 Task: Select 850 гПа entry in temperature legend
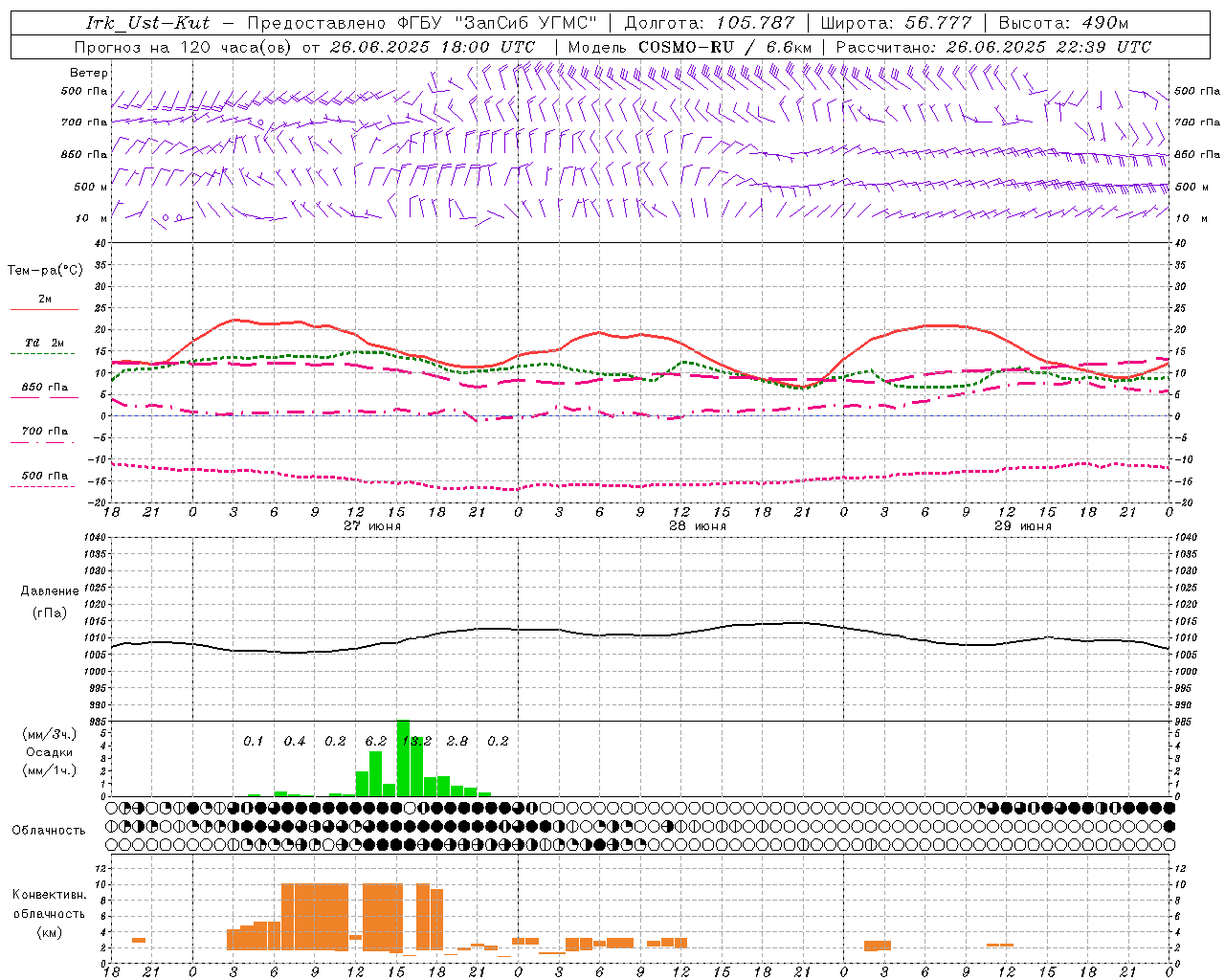pos(45,388)
